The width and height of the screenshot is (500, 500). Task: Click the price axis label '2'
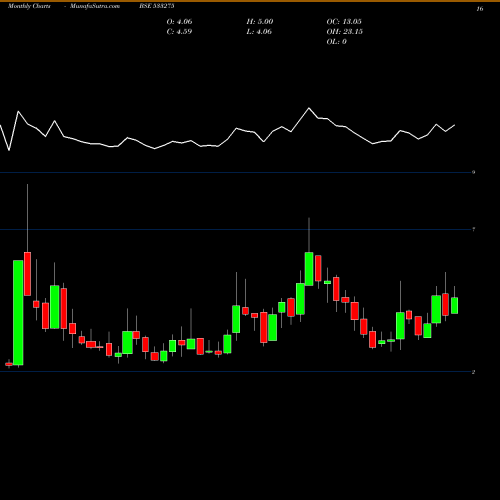[x=473, y=372]
